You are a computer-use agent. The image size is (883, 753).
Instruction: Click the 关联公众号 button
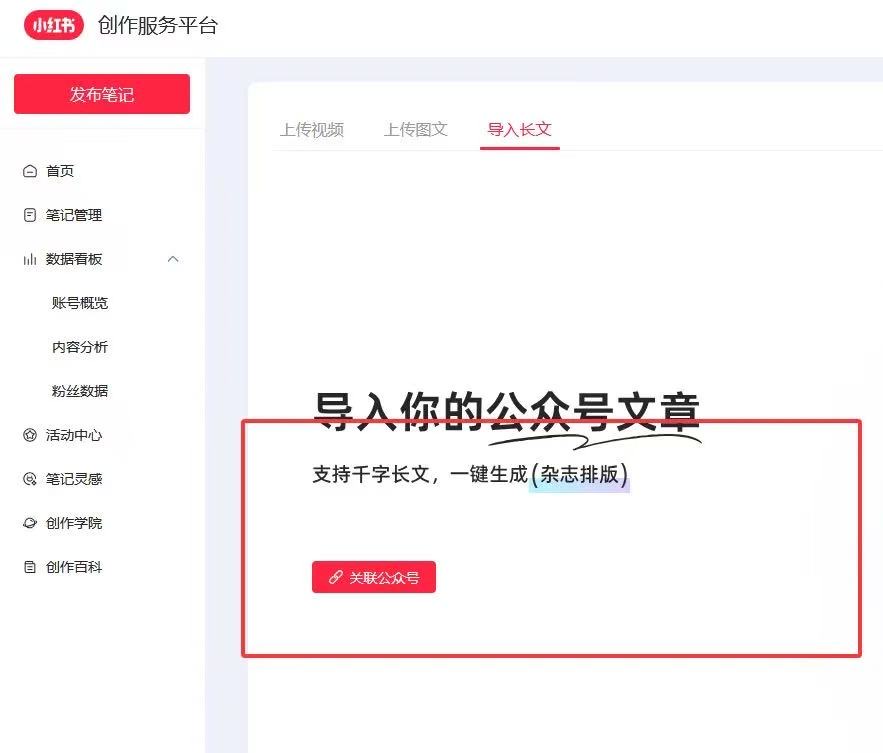(x=374, y=577)
